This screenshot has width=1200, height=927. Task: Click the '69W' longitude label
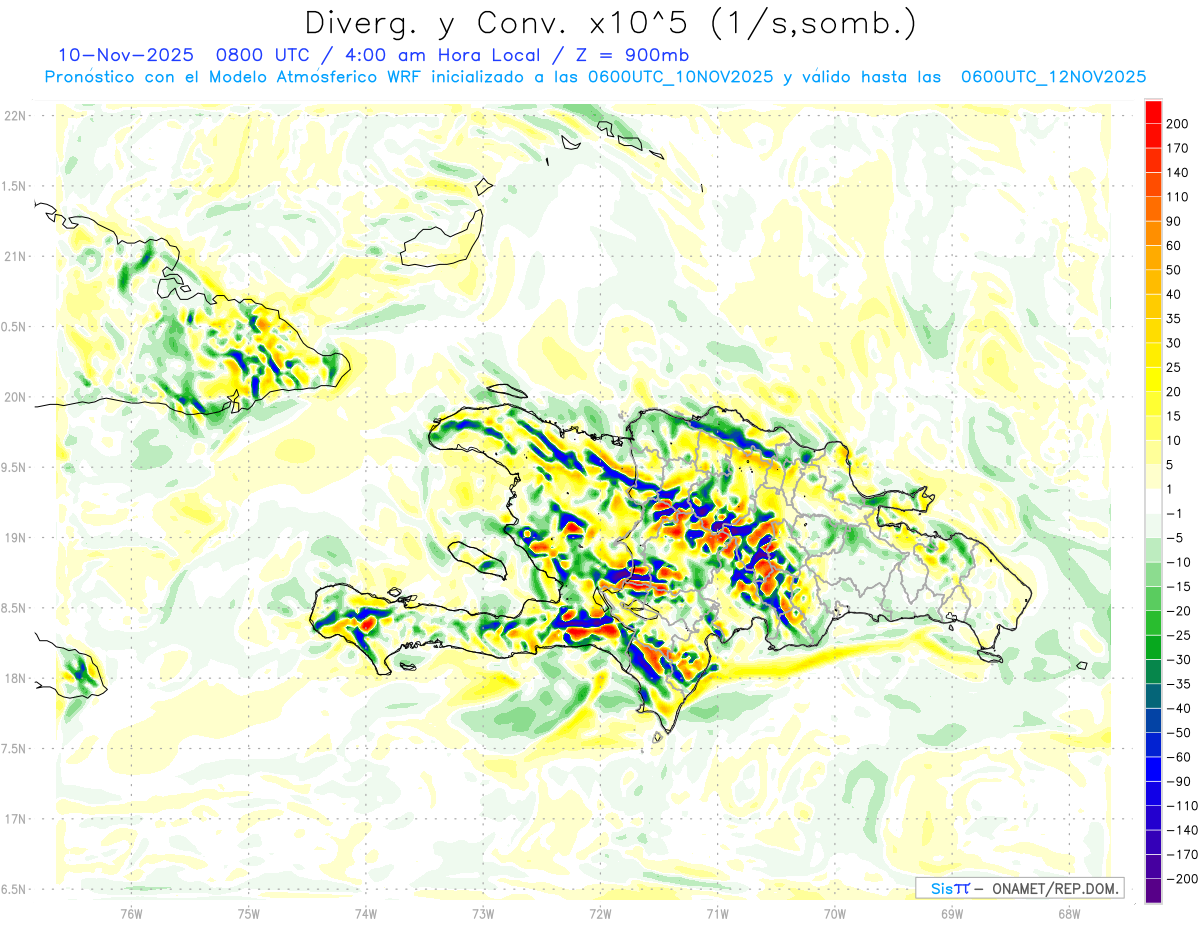pos(952,913)
